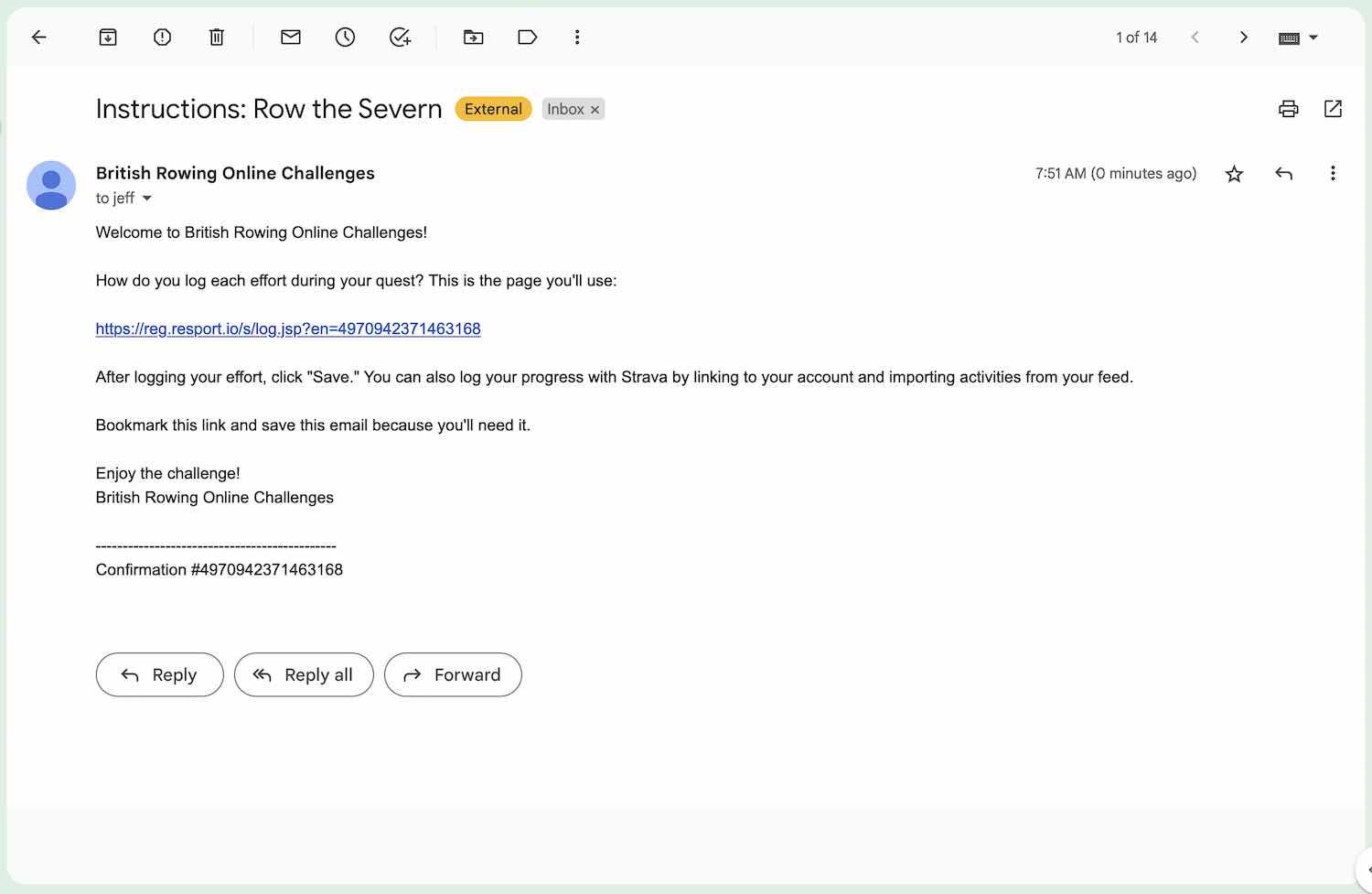
Task: Click the subject 'Instructions: Row the Severn'
Action: coord(269,109)
